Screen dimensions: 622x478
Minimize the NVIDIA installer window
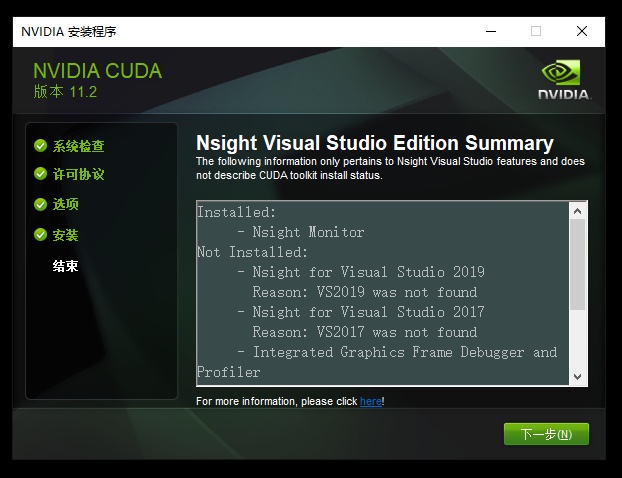coord(489,31)
